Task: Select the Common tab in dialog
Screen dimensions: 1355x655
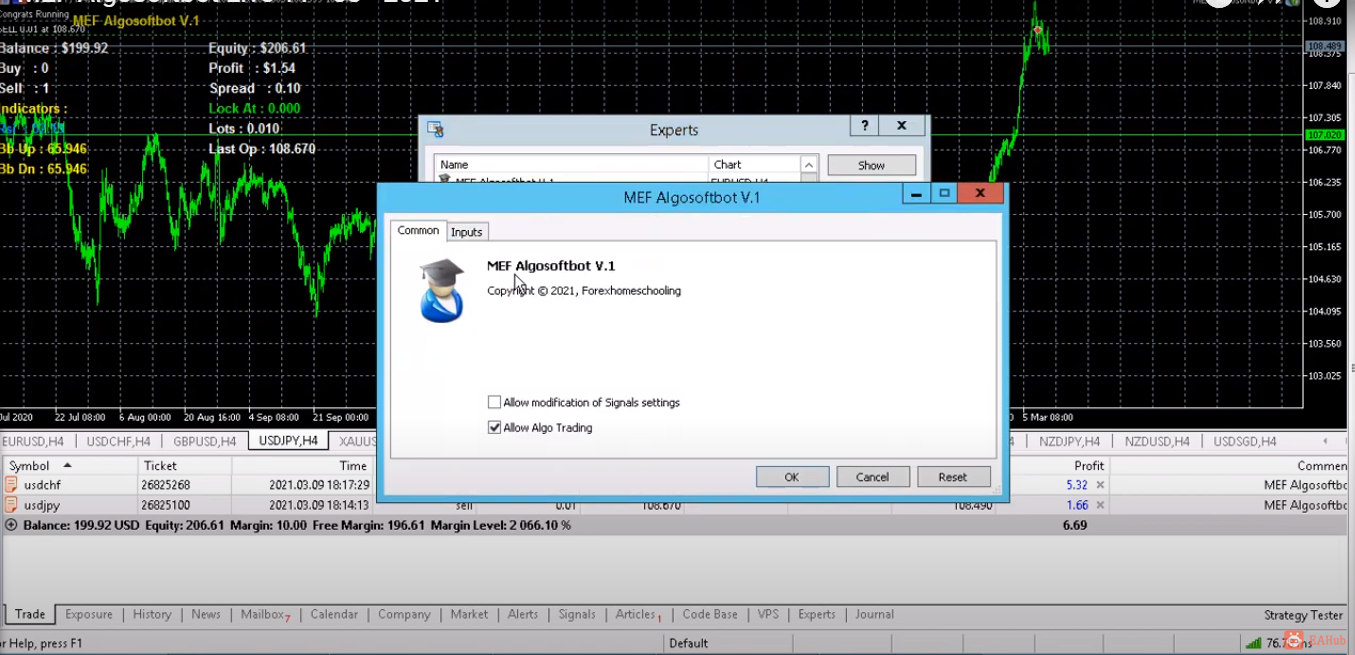Action: 418,230
